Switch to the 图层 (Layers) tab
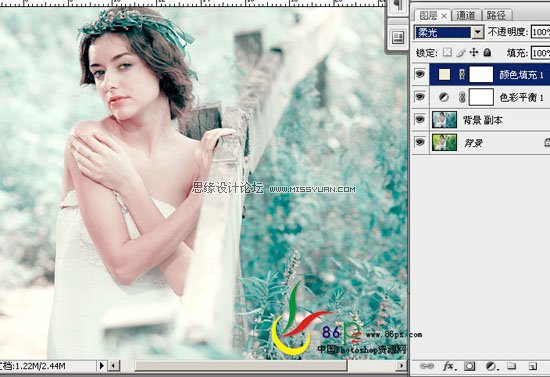Image resolution: width=550 pixels, height=377 pixels. point(429,15)
